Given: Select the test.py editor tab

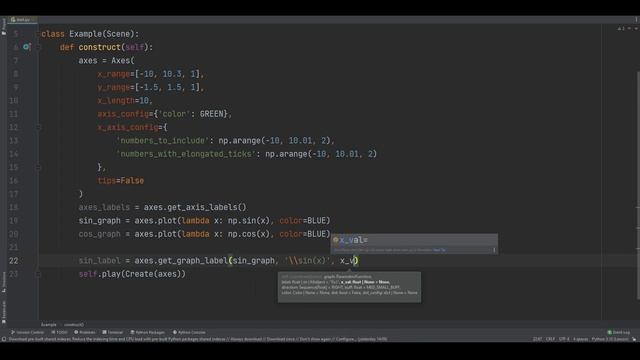Looking at the screenshot, I should [x=21, y=19].
